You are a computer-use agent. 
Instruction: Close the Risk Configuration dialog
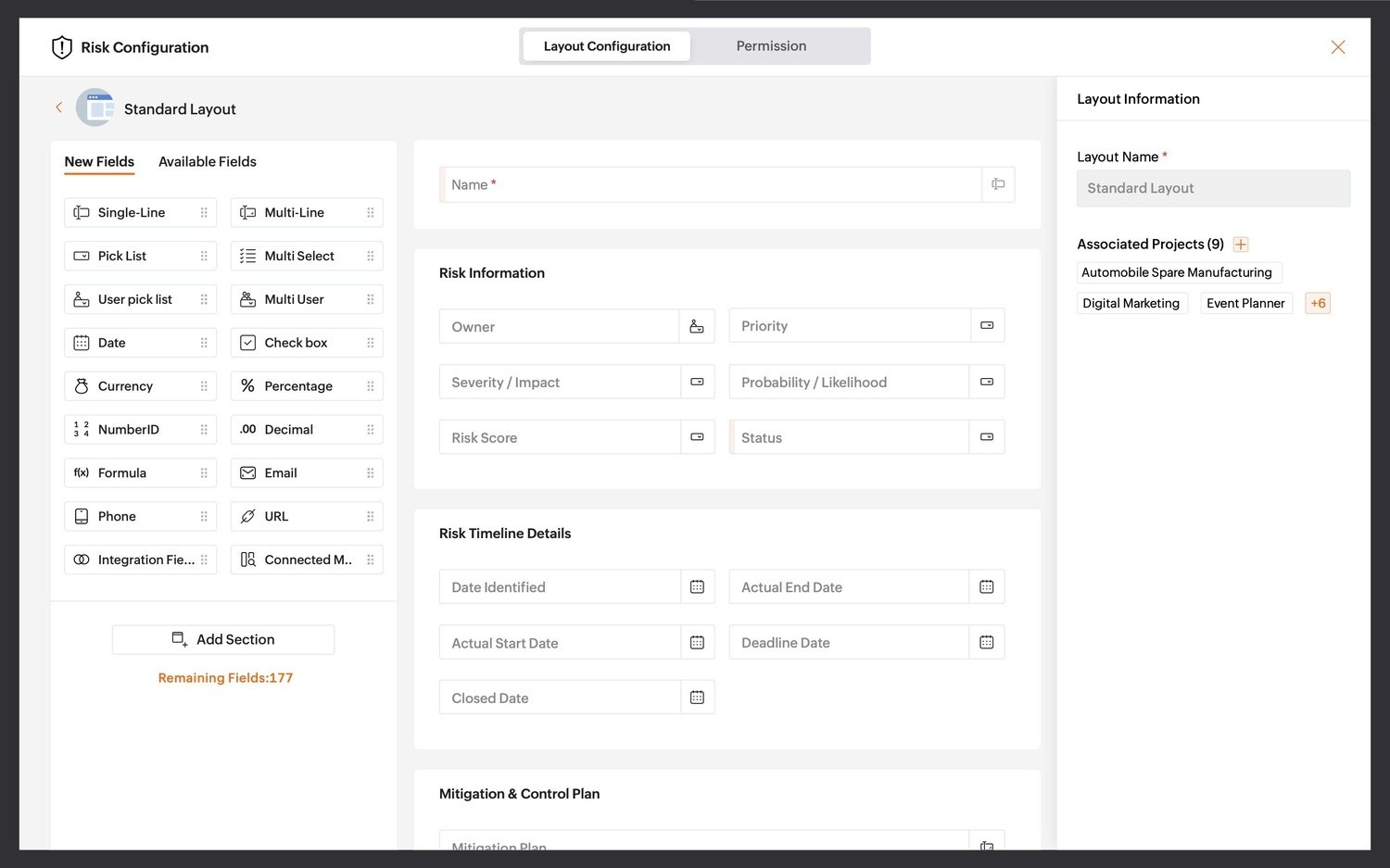(x=1337, y=47)
